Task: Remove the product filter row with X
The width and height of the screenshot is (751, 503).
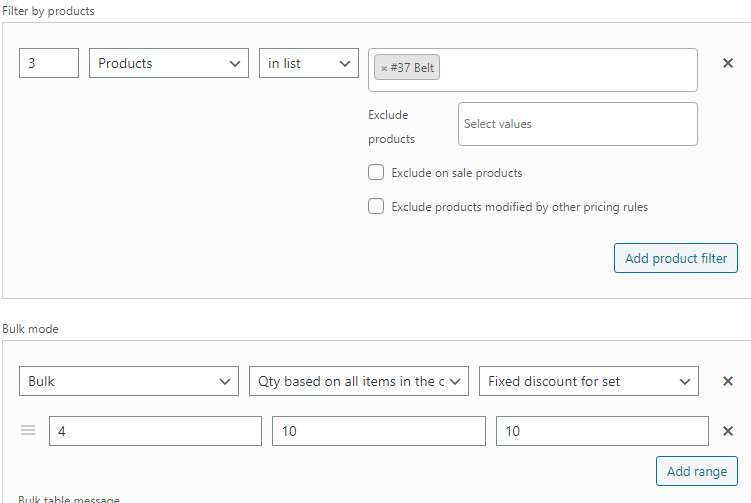Action: tap(728, 63)
